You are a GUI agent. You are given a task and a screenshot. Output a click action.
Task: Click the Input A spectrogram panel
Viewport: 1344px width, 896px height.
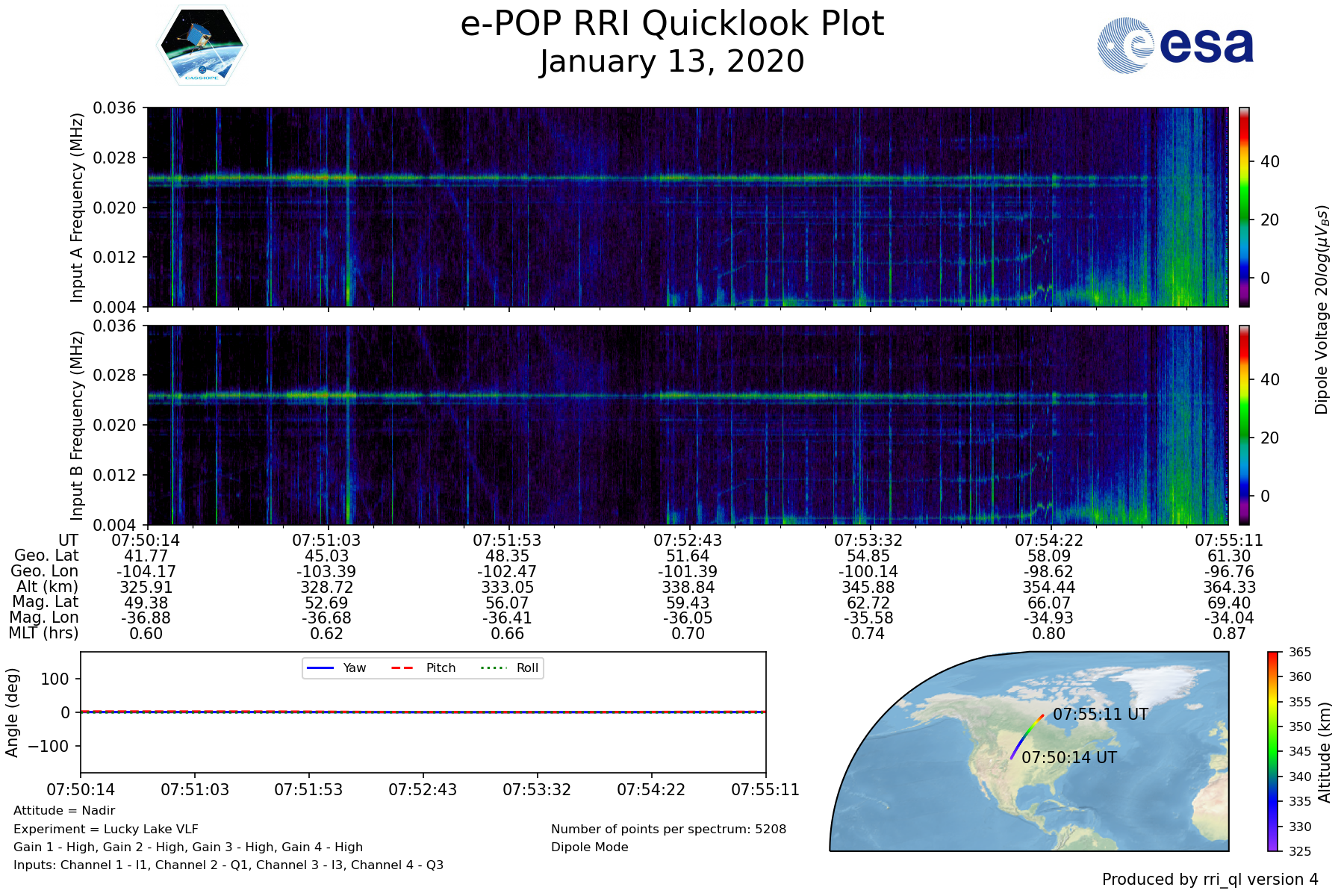(x=687, y=207)
